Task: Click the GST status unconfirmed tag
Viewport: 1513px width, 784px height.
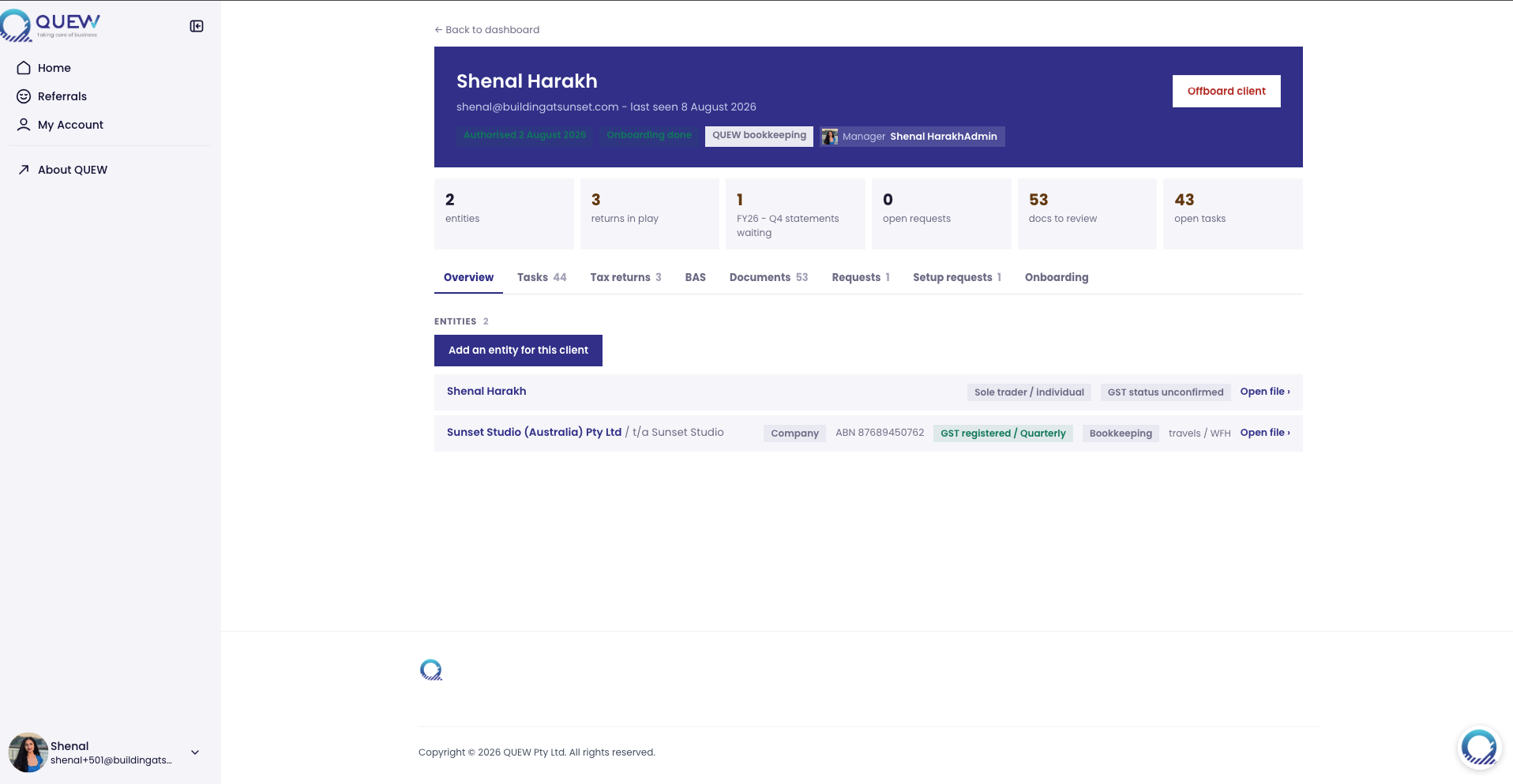Action: pos(1166,392)
